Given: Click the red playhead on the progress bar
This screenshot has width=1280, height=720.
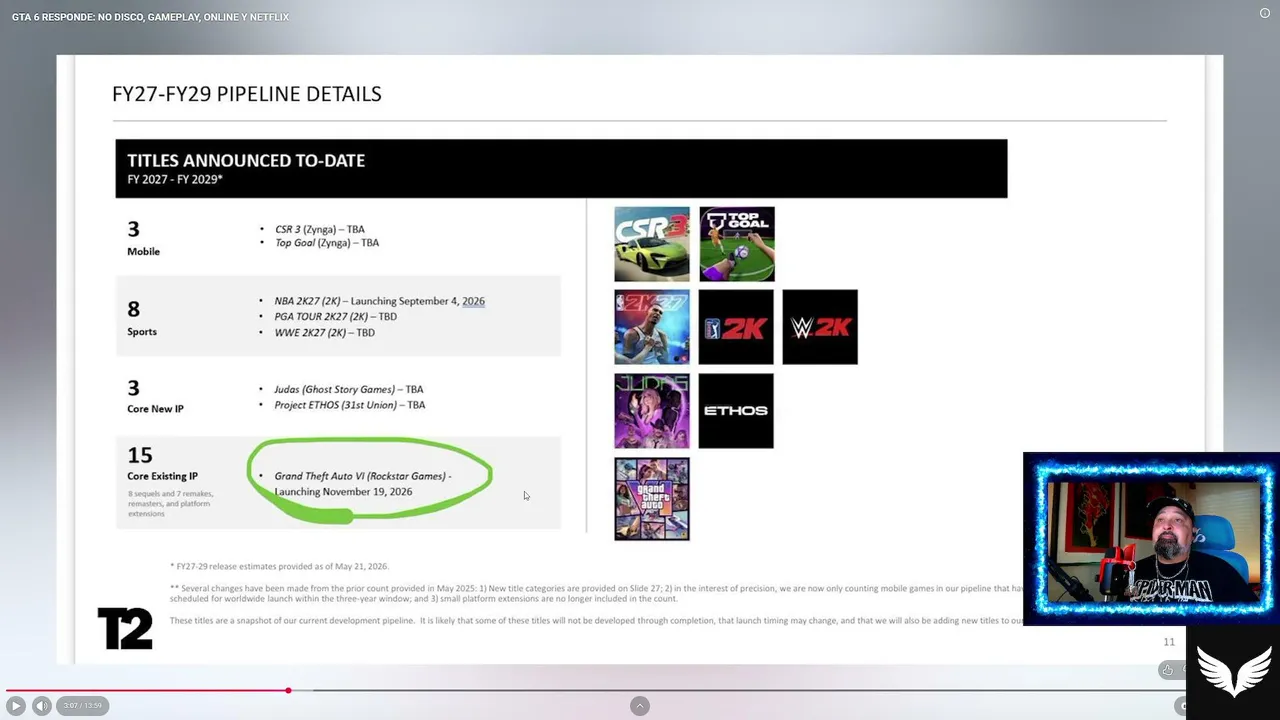Looking at the screenshot, I should click(288, 690).
